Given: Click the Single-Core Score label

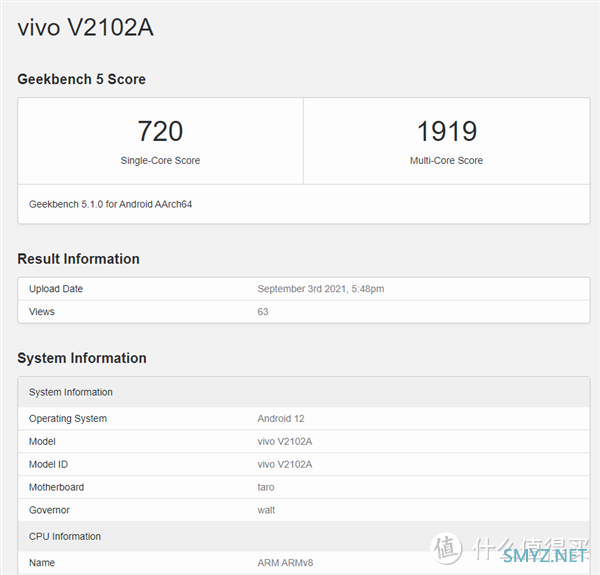Looking at the screenshot, I should click(160, 160).
